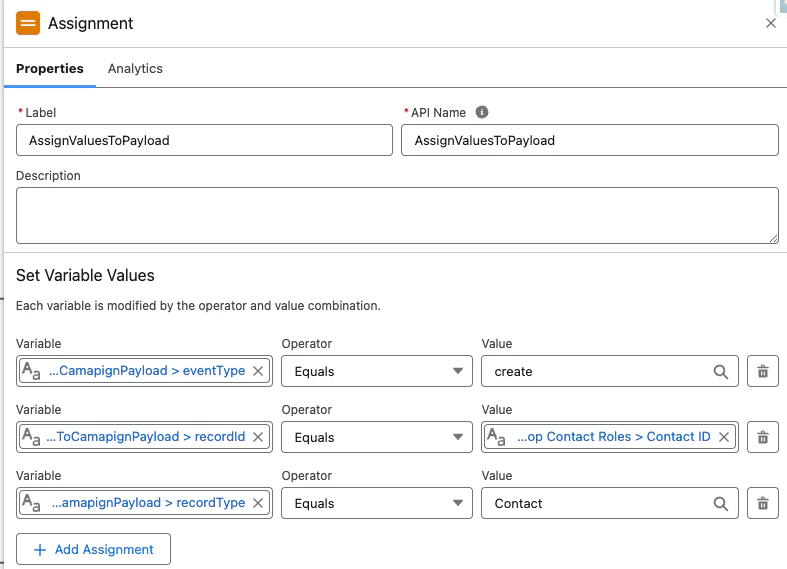The width and height of the screenshot is (787, 569).
Task: Click the text type icon on recordType variable
Action: click(x=31, y=503)
